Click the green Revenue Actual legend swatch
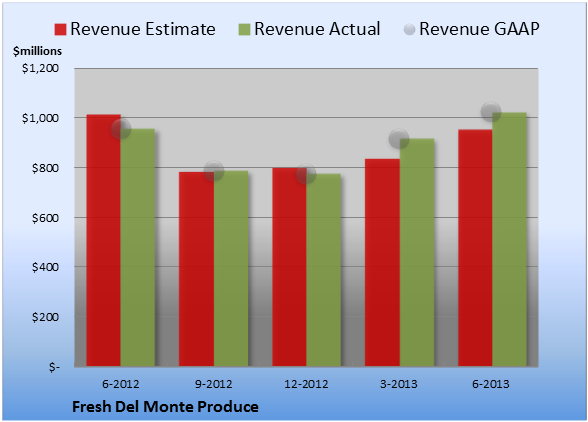 [x=244, y=30]
